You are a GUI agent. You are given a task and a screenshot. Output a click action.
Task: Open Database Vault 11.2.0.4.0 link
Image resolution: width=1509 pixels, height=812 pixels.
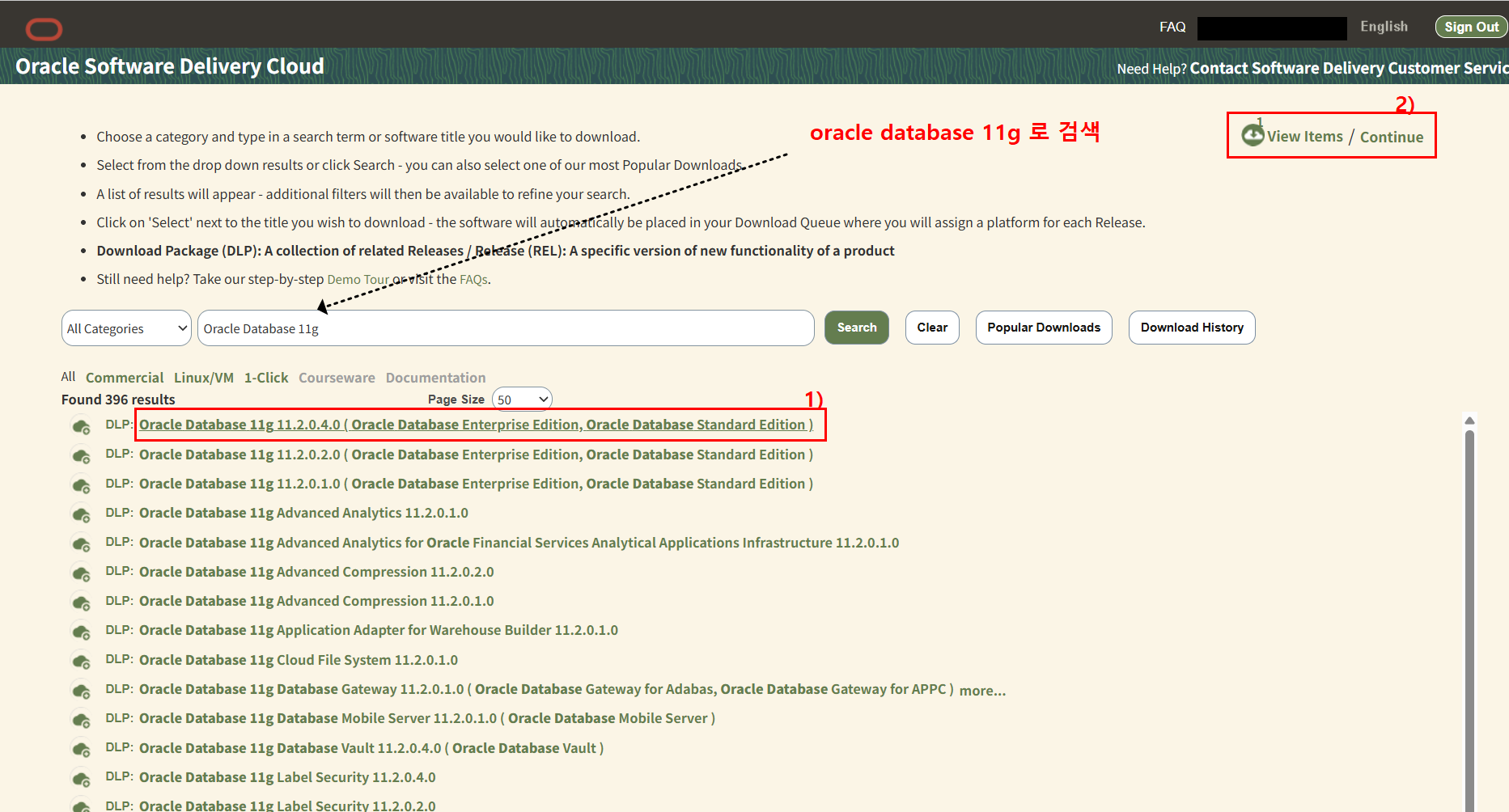(x=371, y=748)
